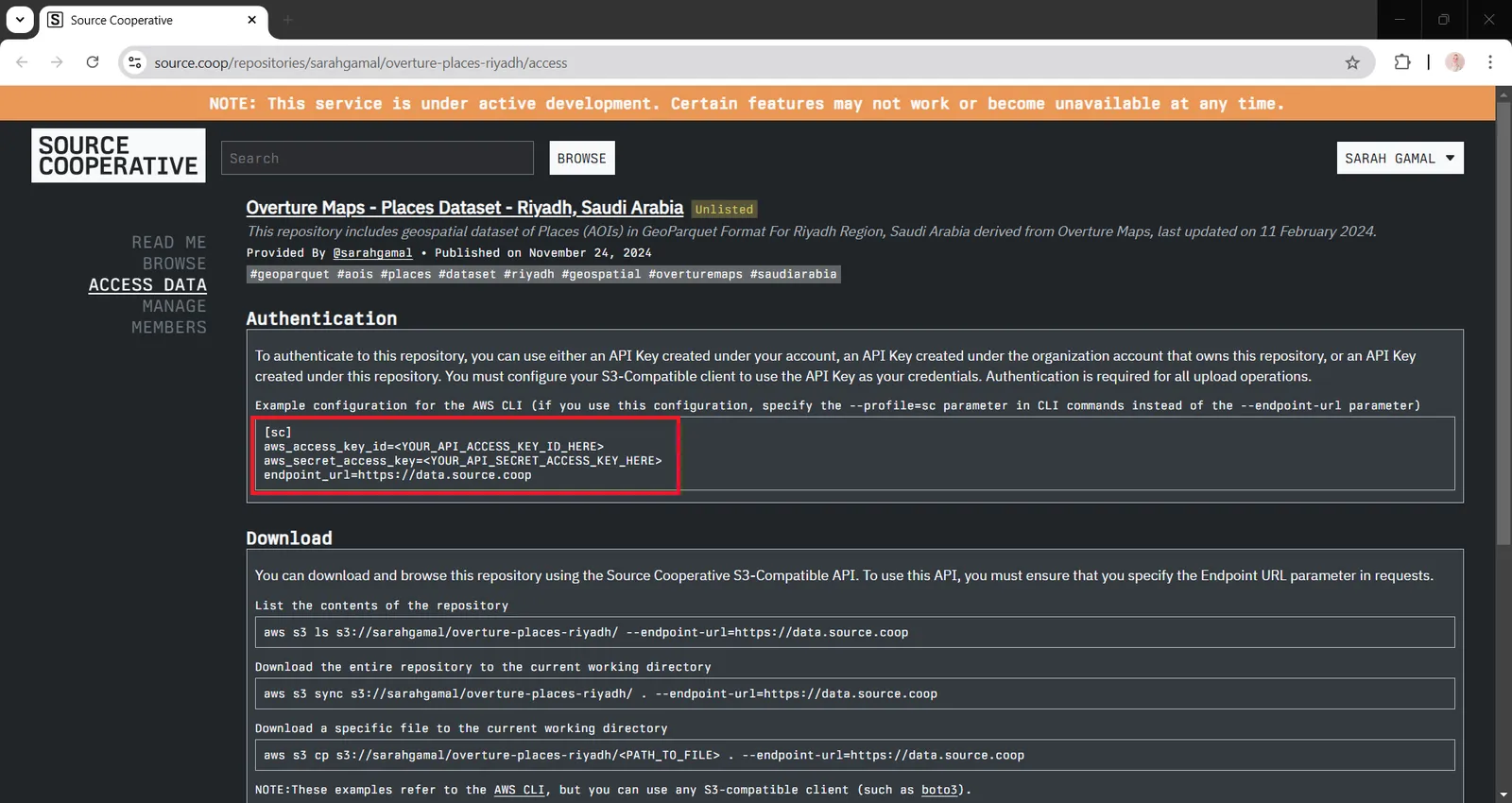The height and width of the screenshot is (803, 1512).
Task: View site information icon in address bar
Action: pyautogui.click(x=135, y=62)
